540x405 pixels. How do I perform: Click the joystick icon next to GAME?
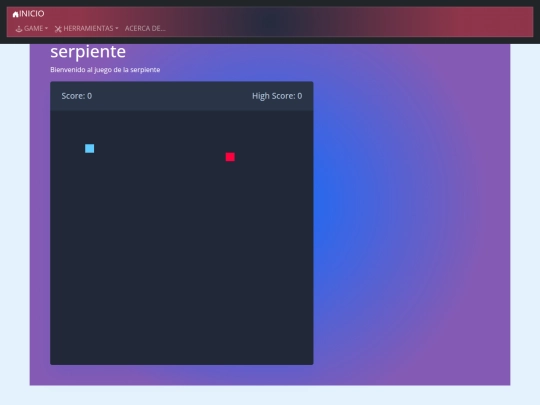pyautogui.click(x=19, y=29)
